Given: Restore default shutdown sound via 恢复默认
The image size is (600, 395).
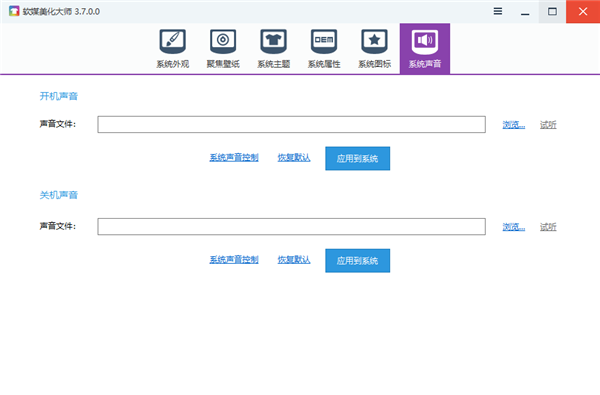Looking at the screenshot, I should [x=294, y=260].
